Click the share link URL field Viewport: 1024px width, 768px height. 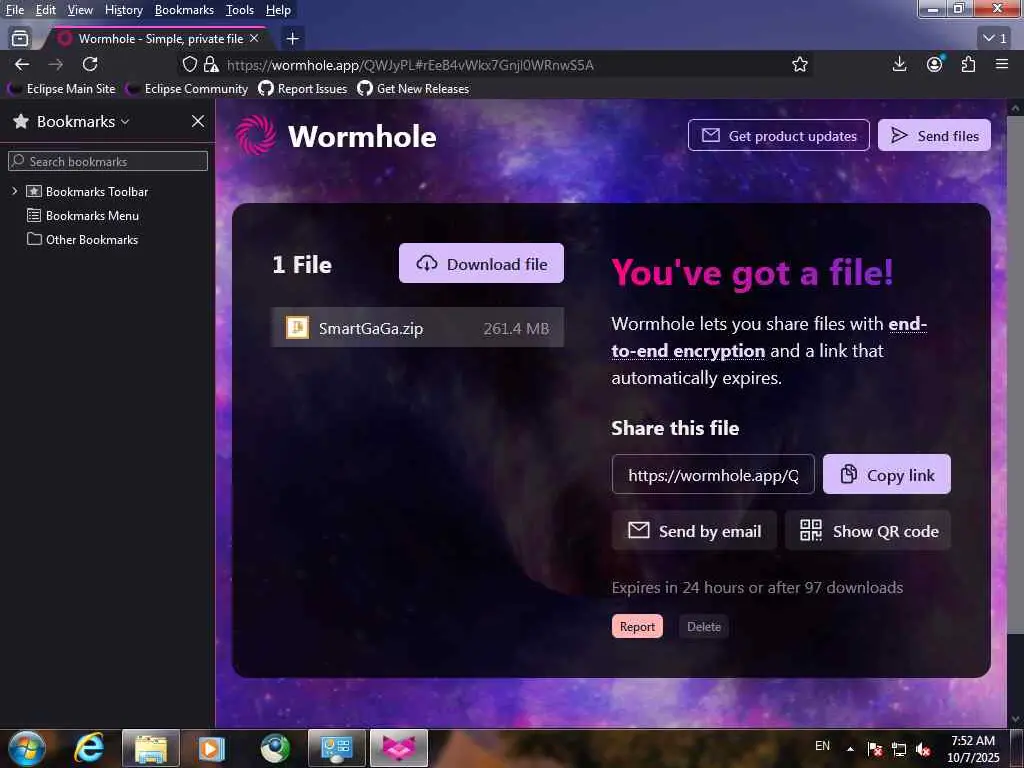[713, 474]
